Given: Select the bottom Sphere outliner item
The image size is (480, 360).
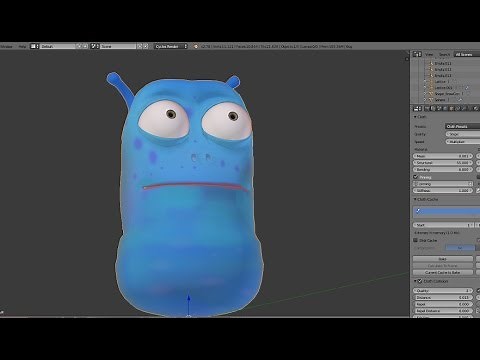Looking at the screenshot, I should (440, 100).
